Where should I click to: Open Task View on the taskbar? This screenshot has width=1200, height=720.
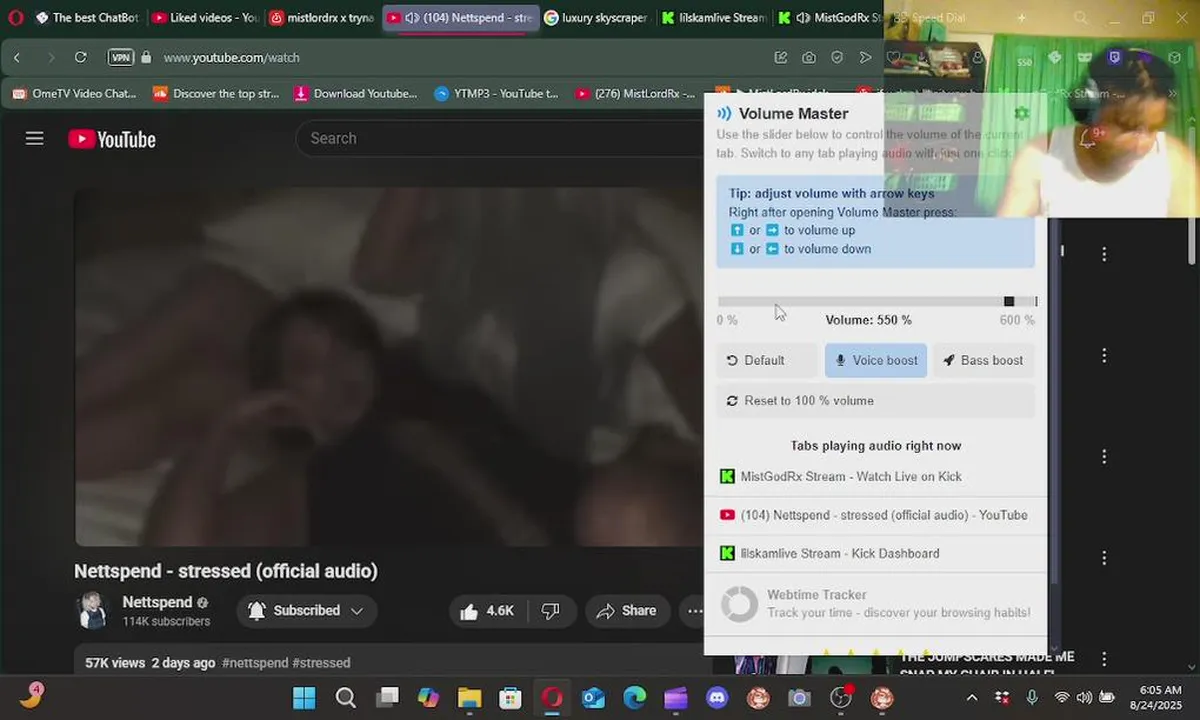click(x=387, y=697)
